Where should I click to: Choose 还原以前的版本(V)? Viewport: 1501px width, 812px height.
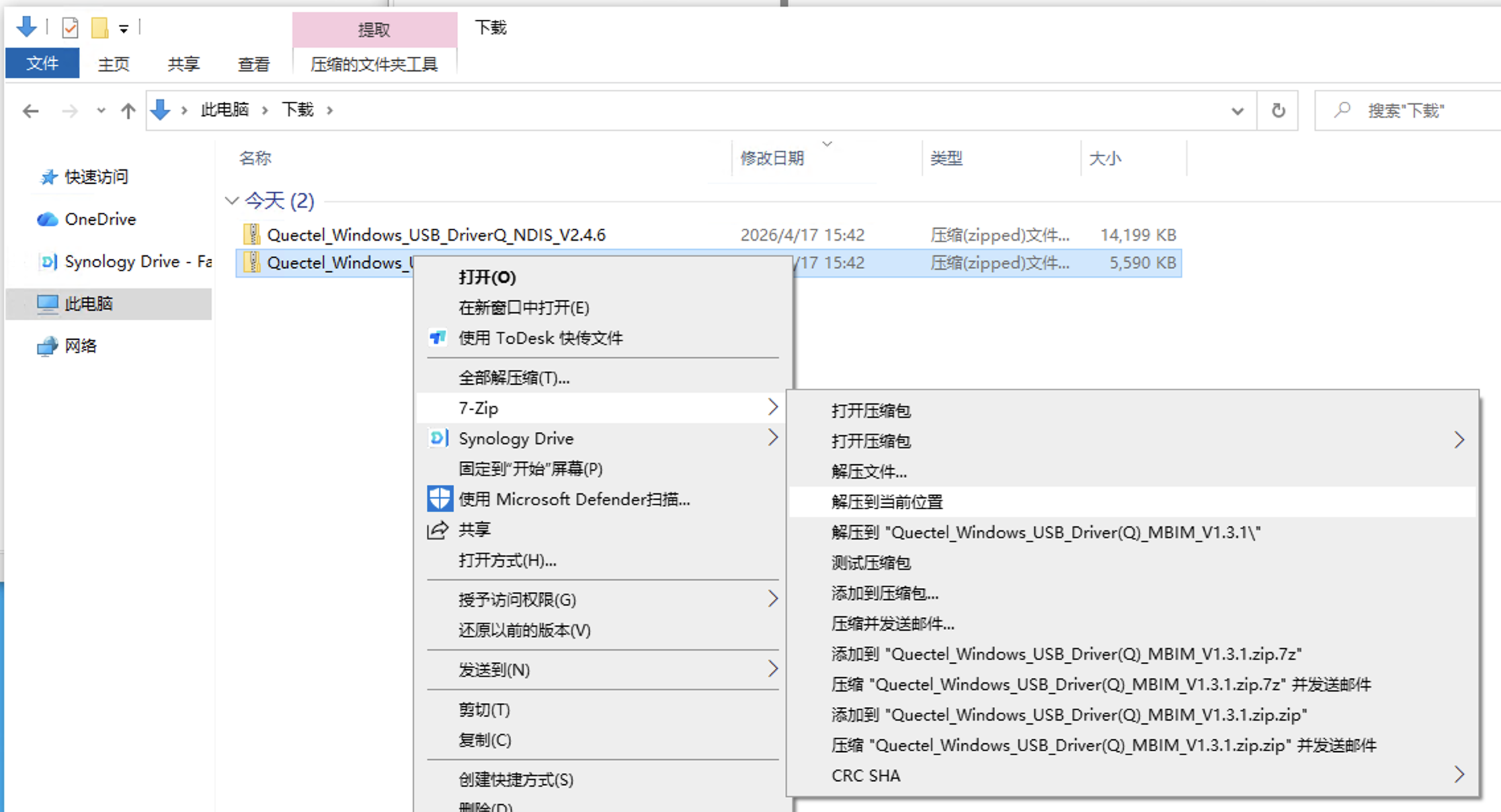(x=524, y=630)
